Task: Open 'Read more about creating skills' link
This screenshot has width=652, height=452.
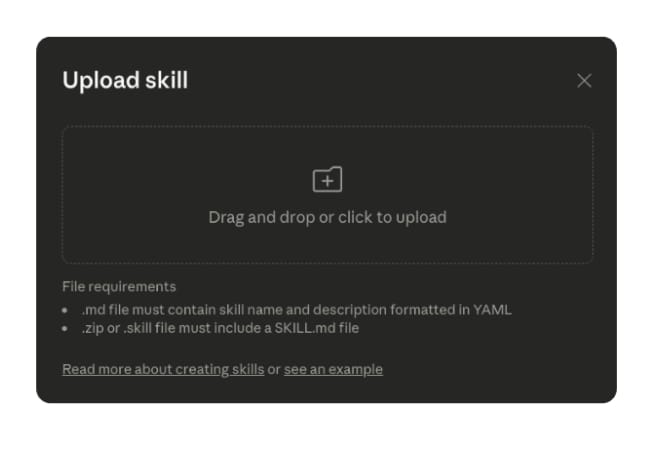Action: (x=163, y=369)
